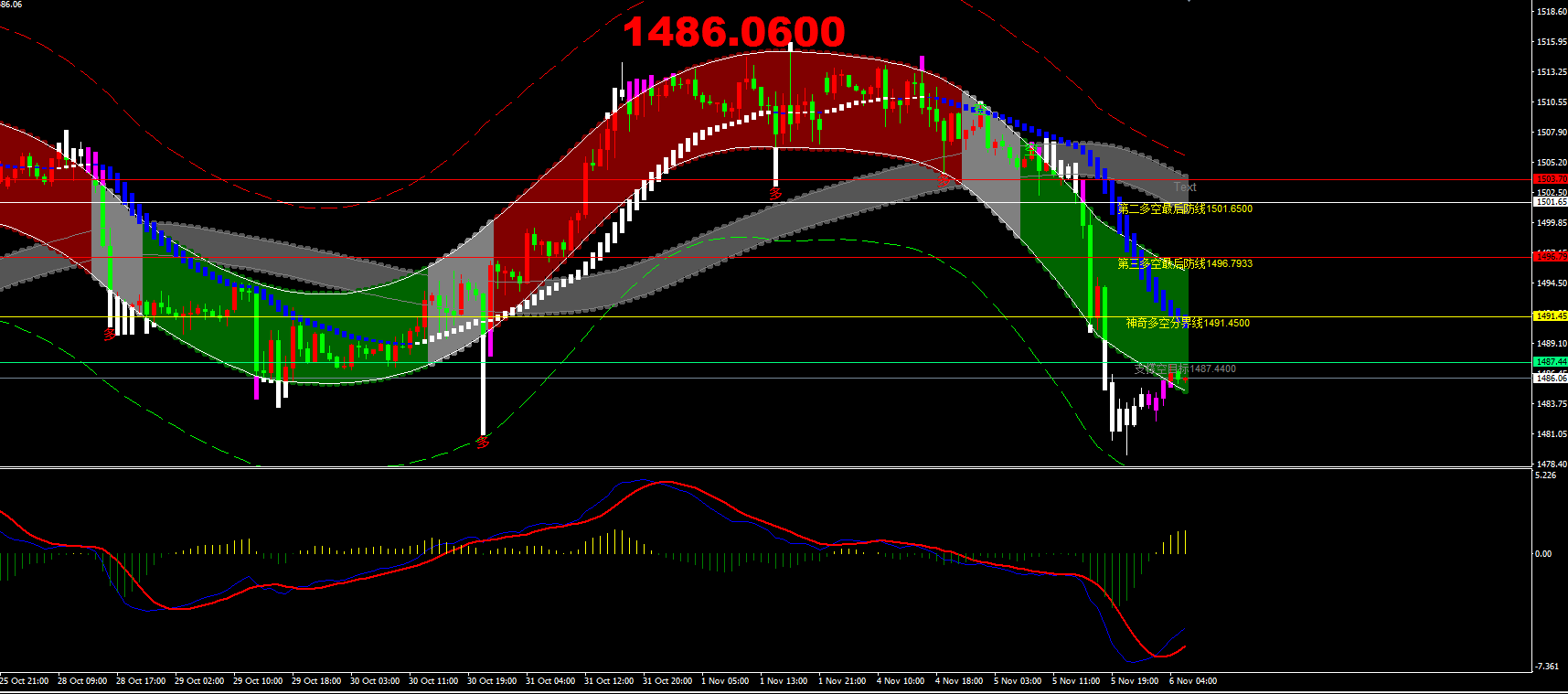
Task: Click the 31 Oct 20:00 time label
Action: pyautogui.click(x=667, y=681)
